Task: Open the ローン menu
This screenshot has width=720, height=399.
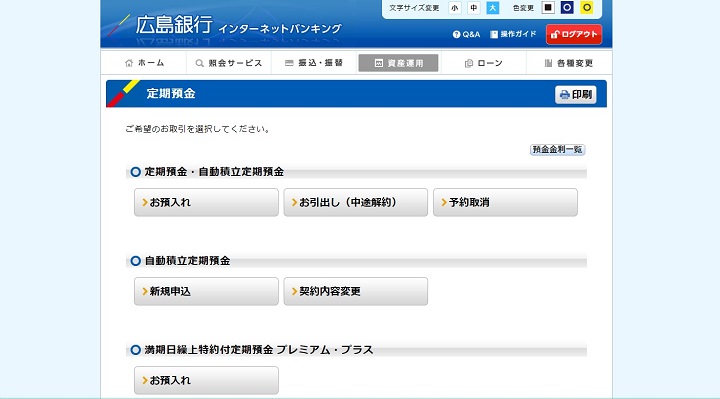Action: coord(484,63)
